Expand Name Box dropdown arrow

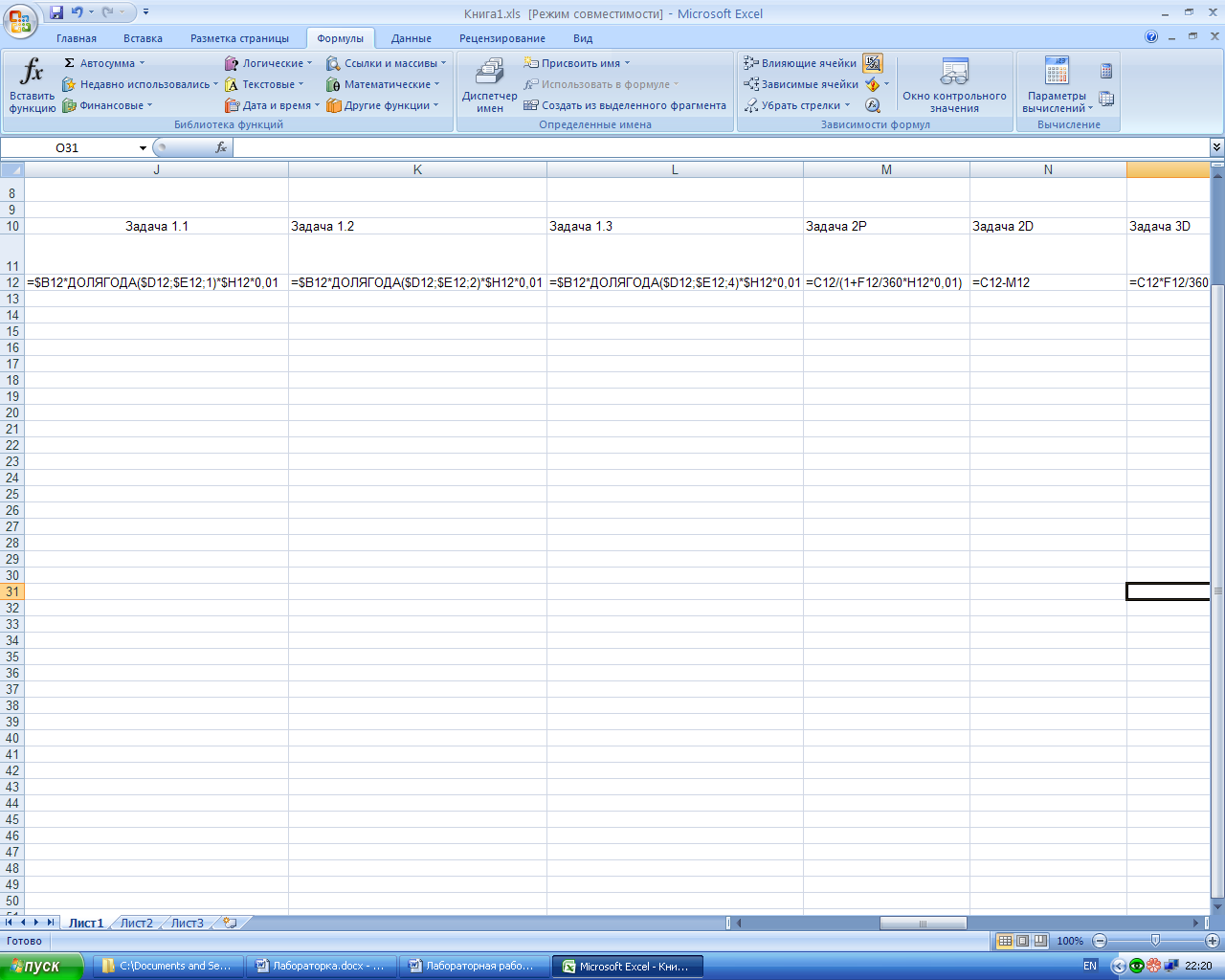[x=143, y=148]
